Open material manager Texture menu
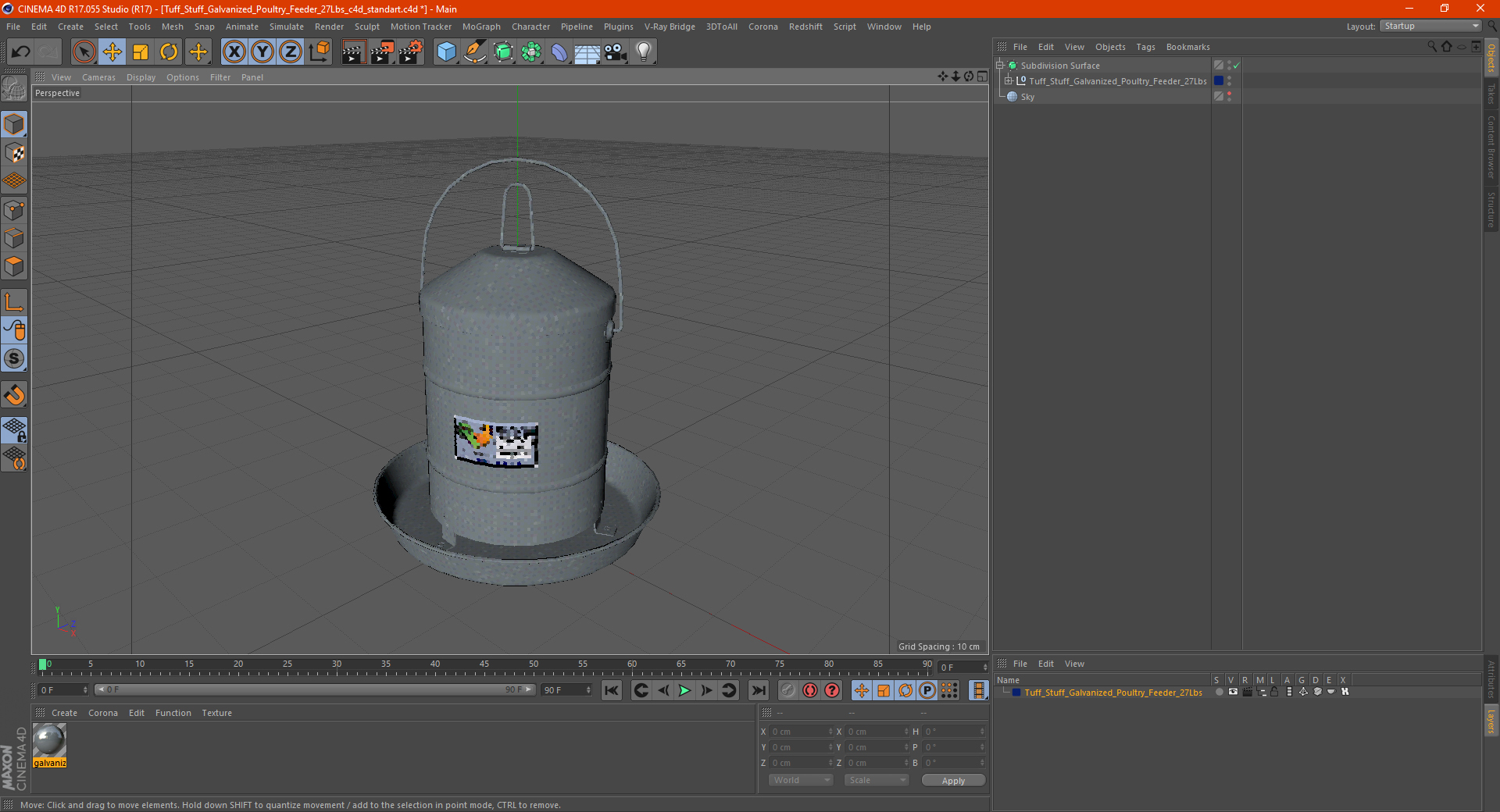1500x812 pixels. coord(216,713)
